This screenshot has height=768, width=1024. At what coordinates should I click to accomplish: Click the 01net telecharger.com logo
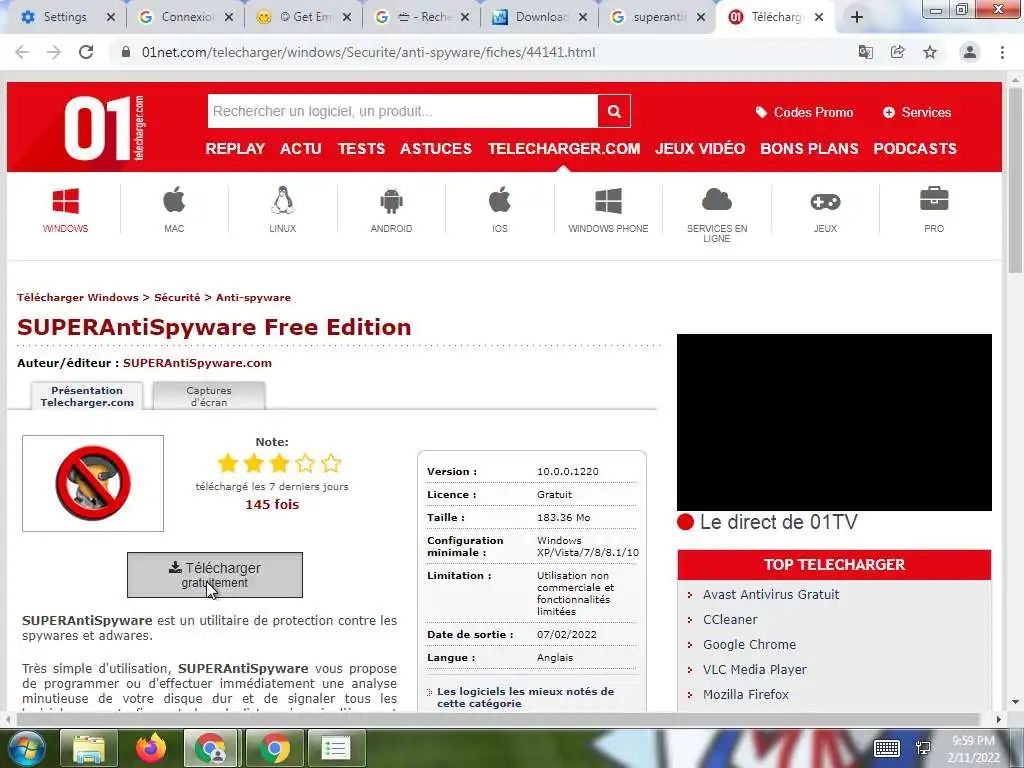(x=104, y=127)
